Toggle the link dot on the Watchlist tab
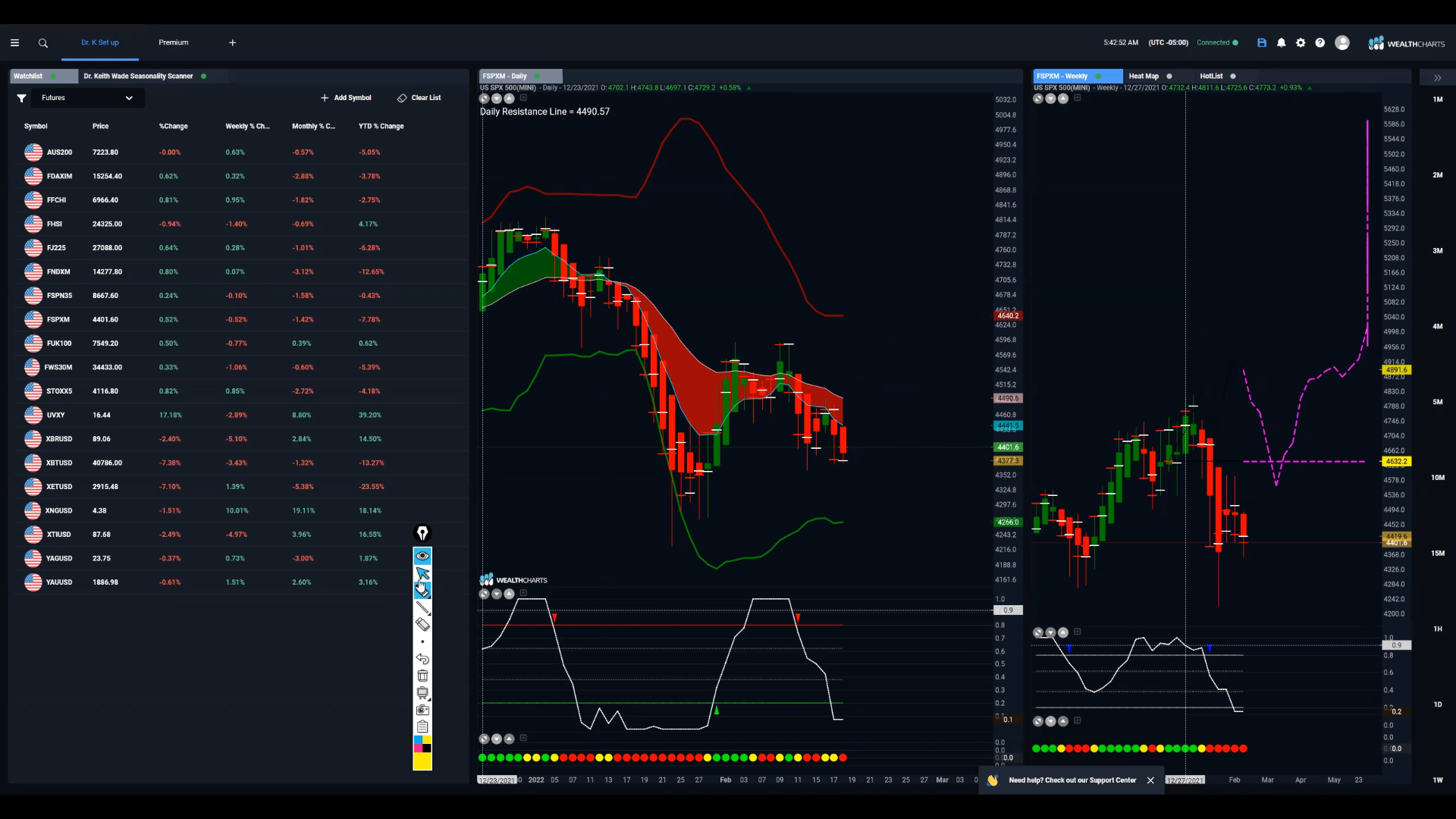 (x=52, y=77)
